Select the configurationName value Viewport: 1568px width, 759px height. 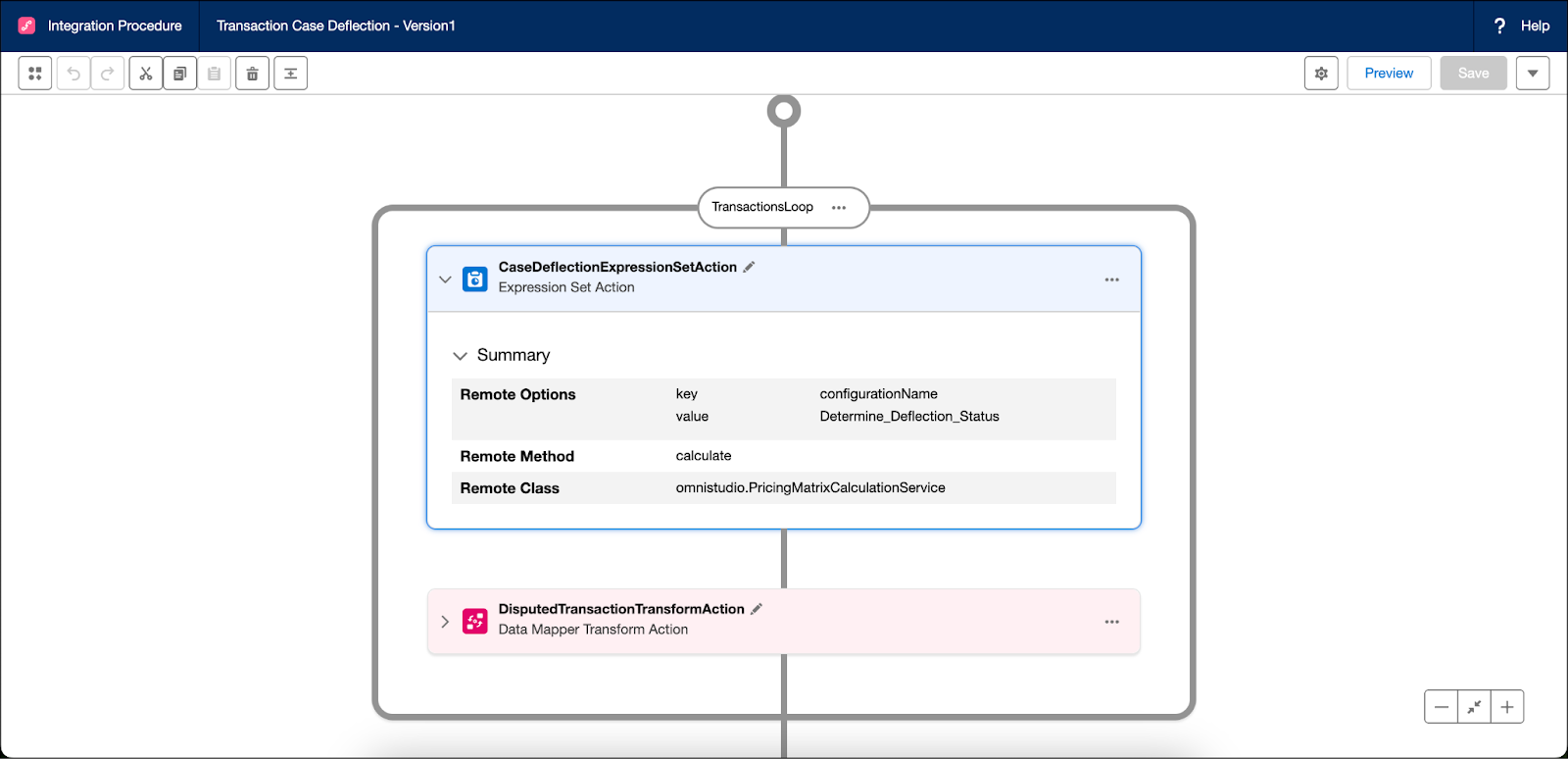point(878,394)
